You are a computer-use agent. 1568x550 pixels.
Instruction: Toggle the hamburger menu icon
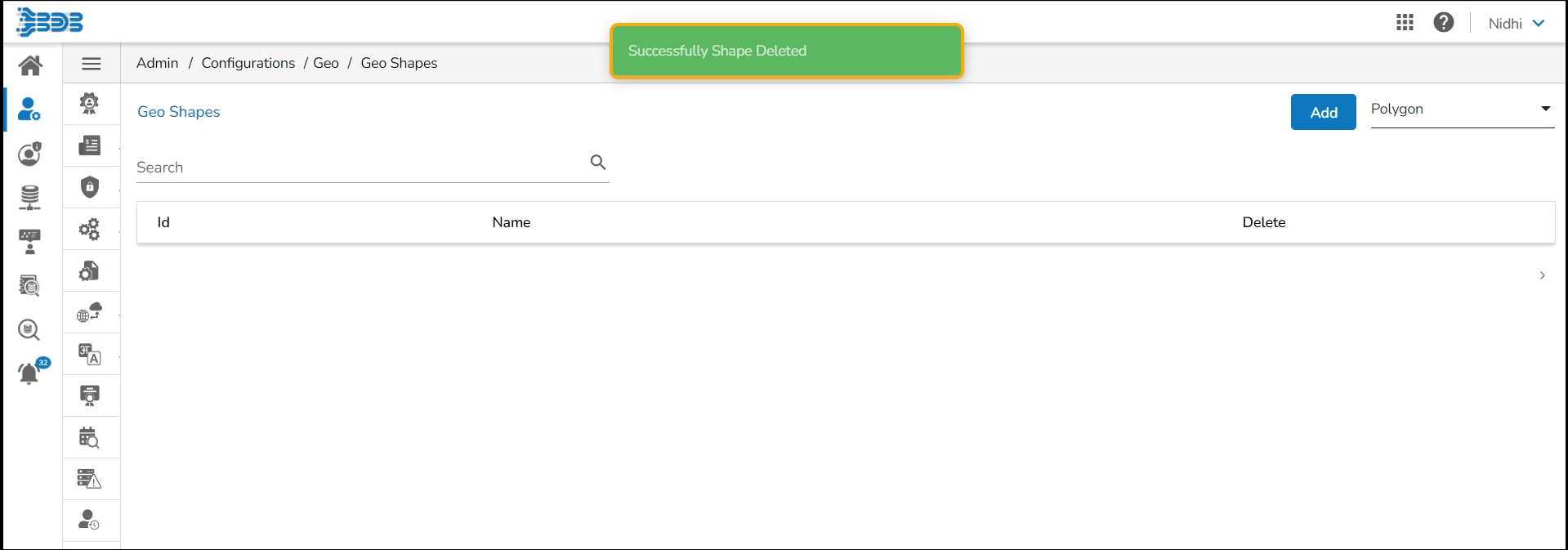(x=92, y=63)
